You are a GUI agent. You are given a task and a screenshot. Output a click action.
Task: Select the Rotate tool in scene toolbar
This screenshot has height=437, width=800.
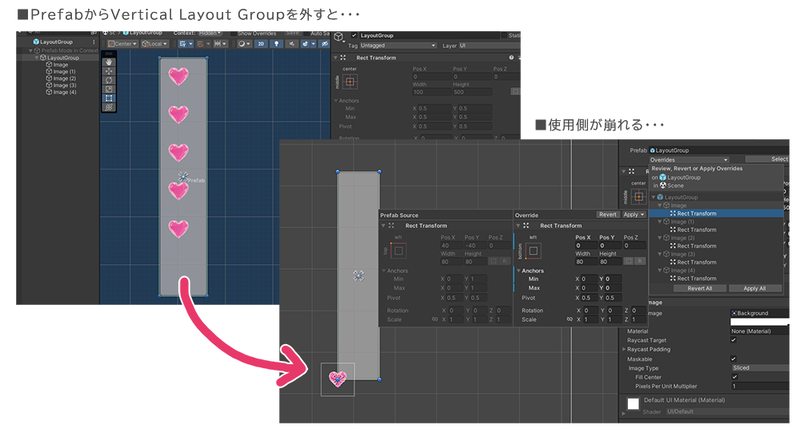click(x=109, y=80)
